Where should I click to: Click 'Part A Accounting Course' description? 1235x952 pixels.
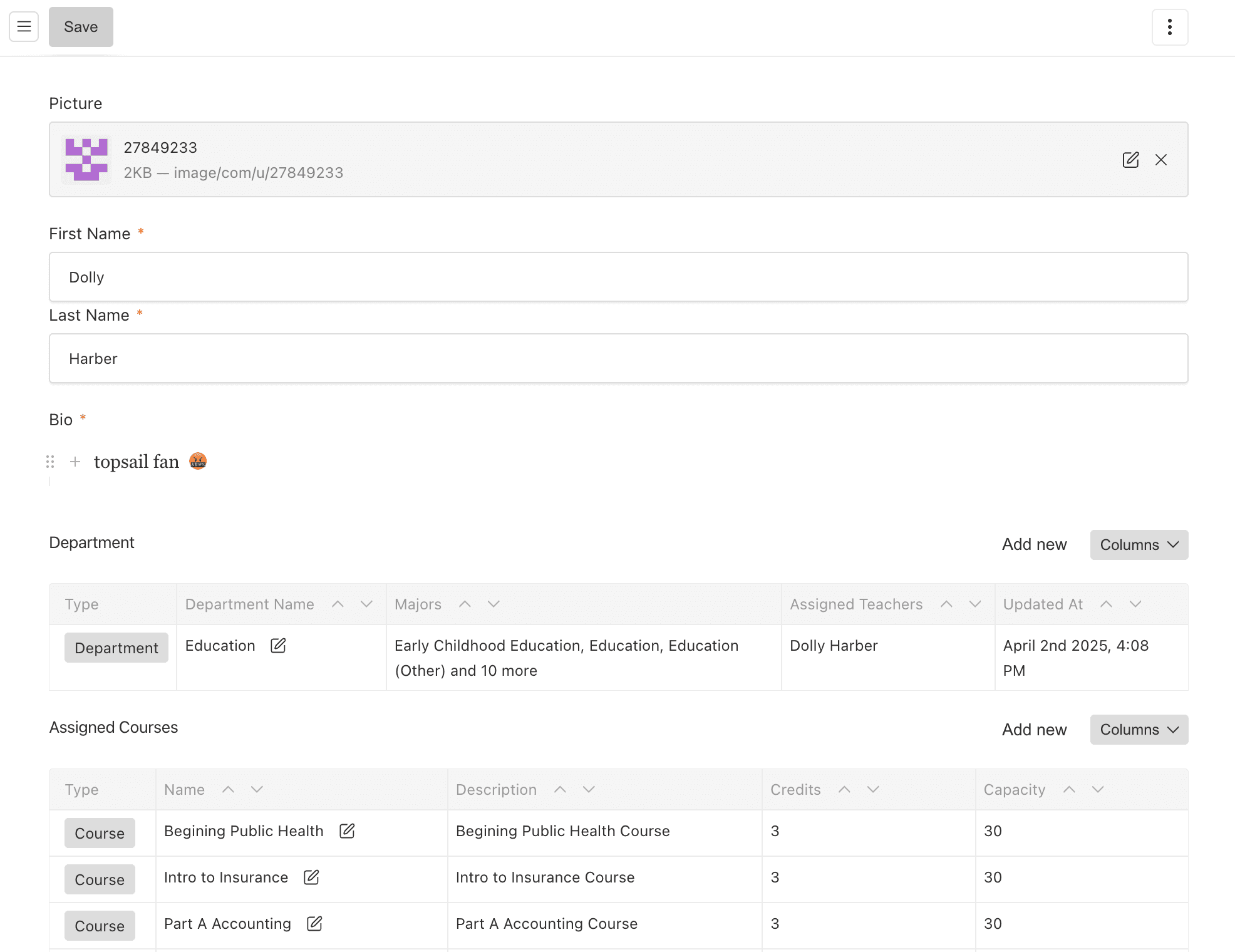(x=547, y=924)
